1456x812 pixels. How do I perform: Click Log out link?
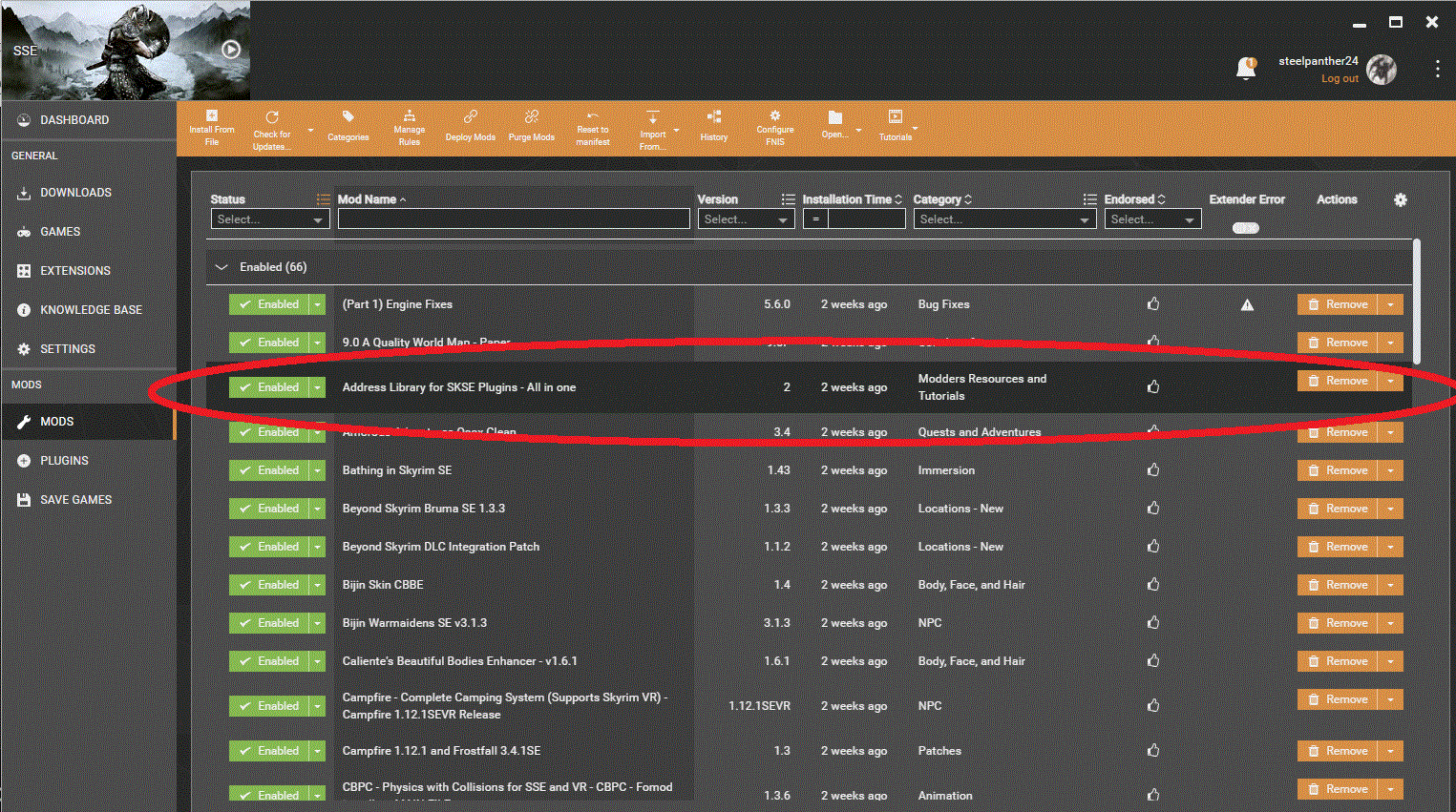coord(1340,78)
